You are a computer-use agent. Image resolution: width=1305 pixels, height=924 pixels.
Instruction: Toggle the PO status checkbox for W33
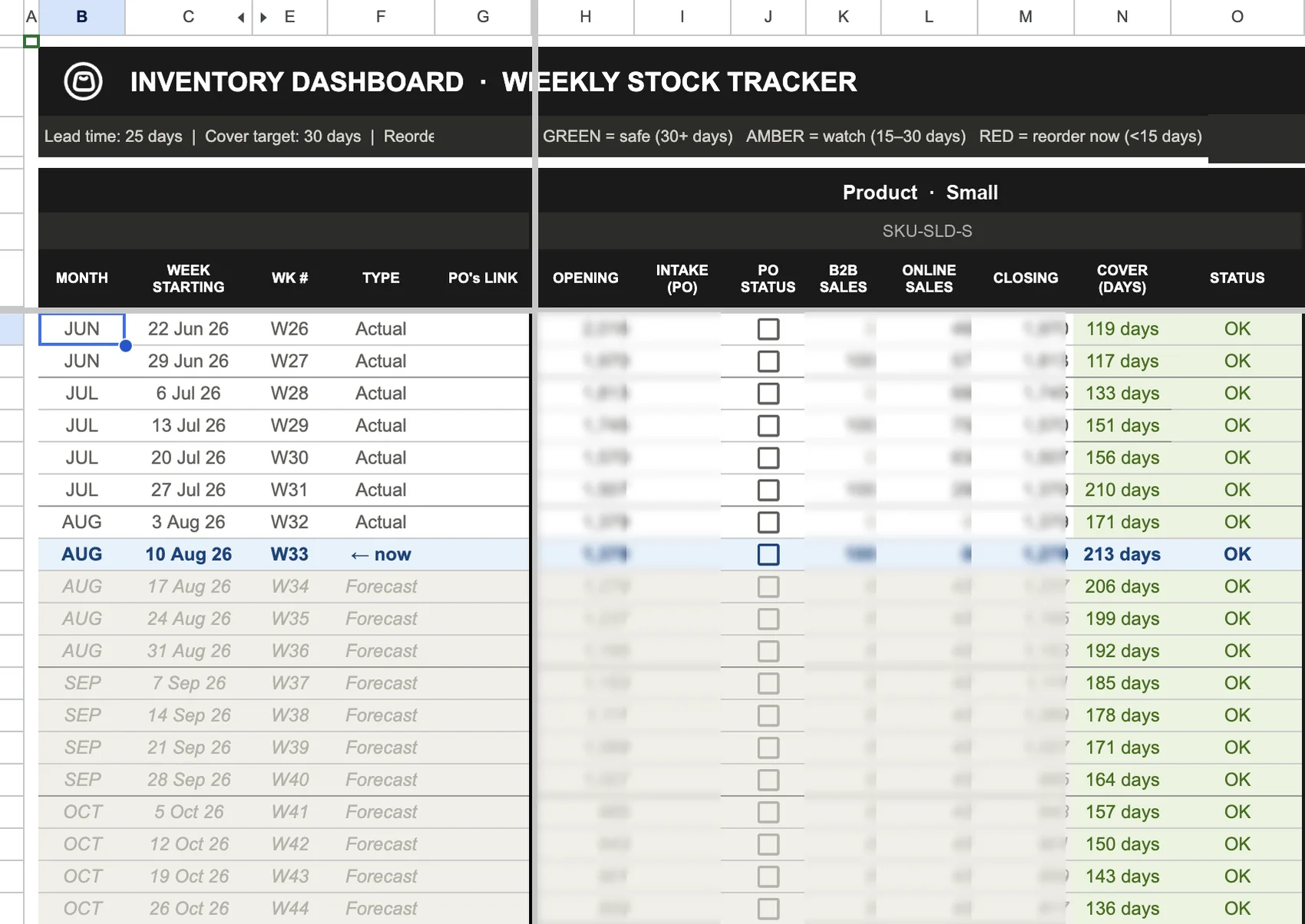(768, 555)
